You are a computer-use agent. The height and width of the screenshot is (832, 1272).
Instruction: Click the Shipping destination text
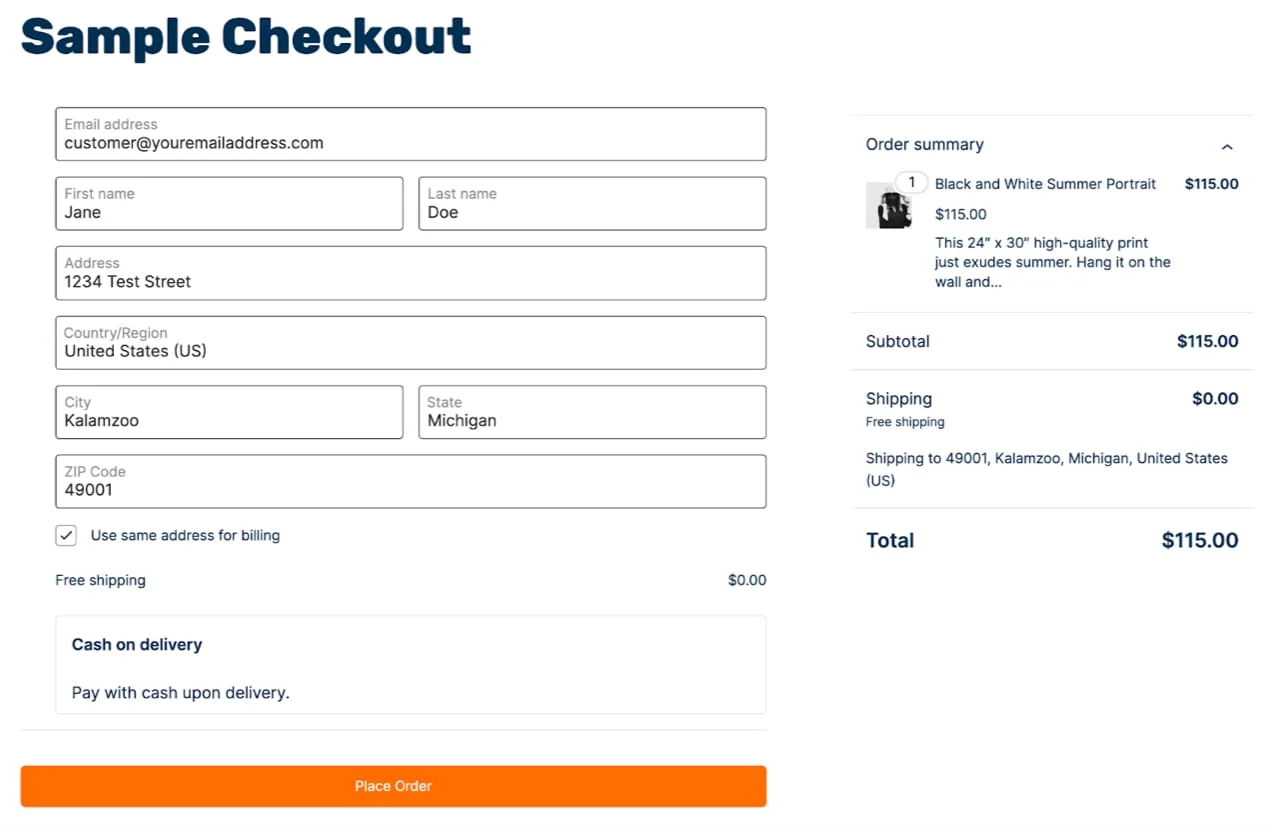pyautogui.click(x=1046, y=469)
